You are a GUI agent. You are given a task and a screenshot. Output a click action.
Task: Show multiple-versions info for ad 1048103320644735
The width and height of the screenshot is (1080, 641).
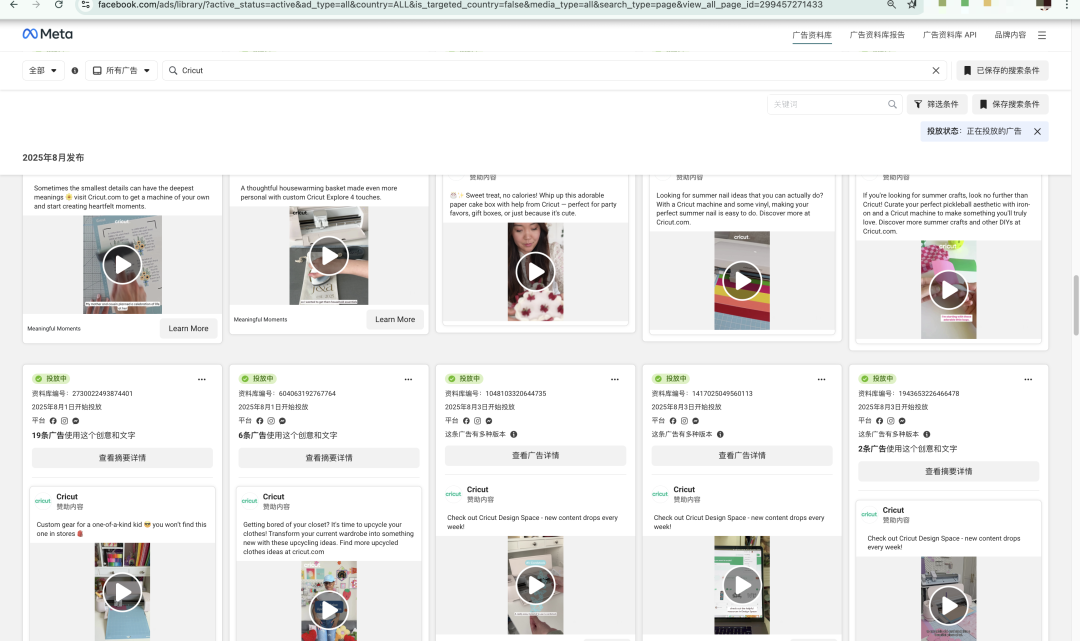click(x=514, y=434)
